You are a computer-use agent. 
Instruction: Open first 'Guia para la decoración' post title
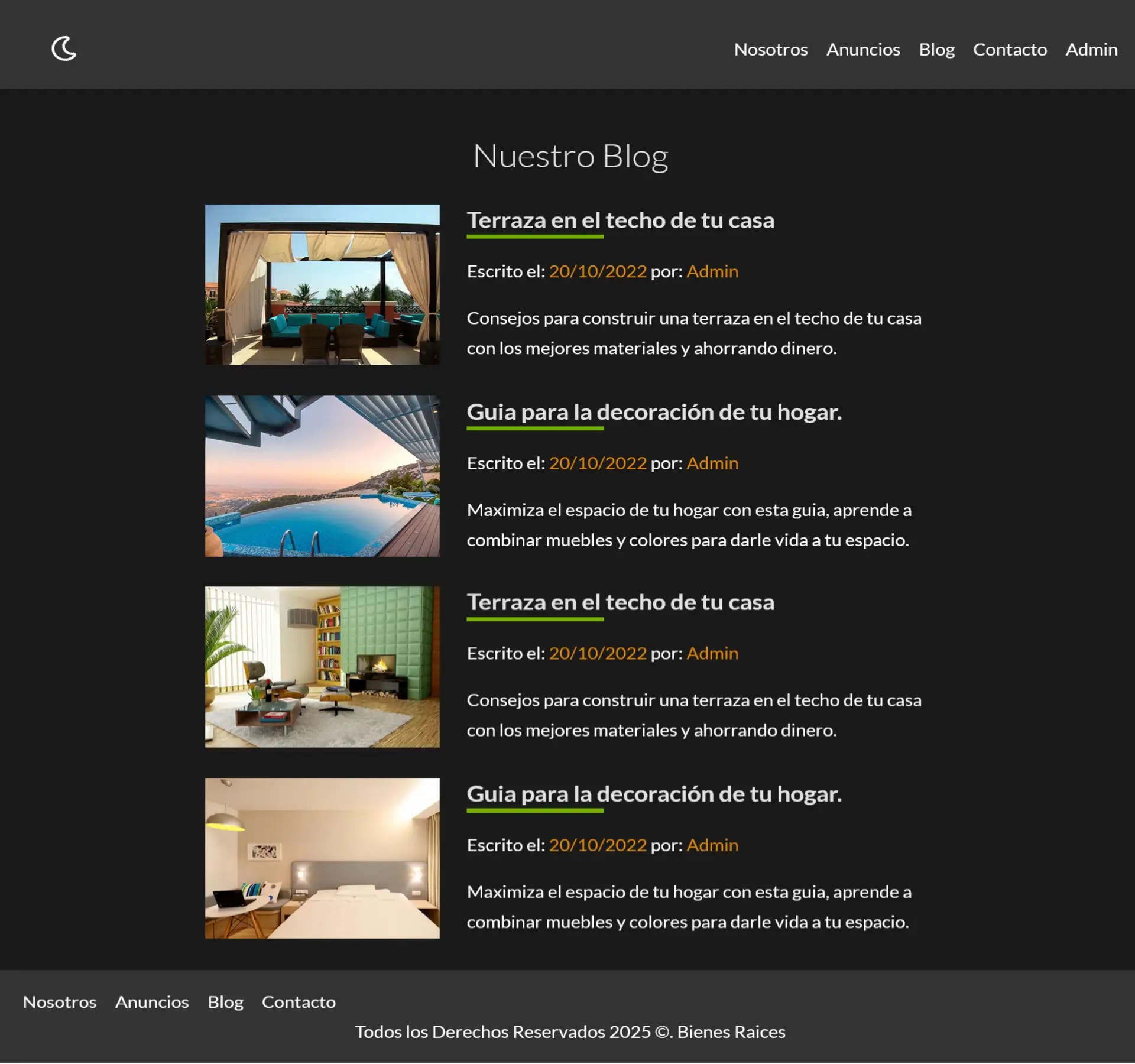click(x=654, y=412)
